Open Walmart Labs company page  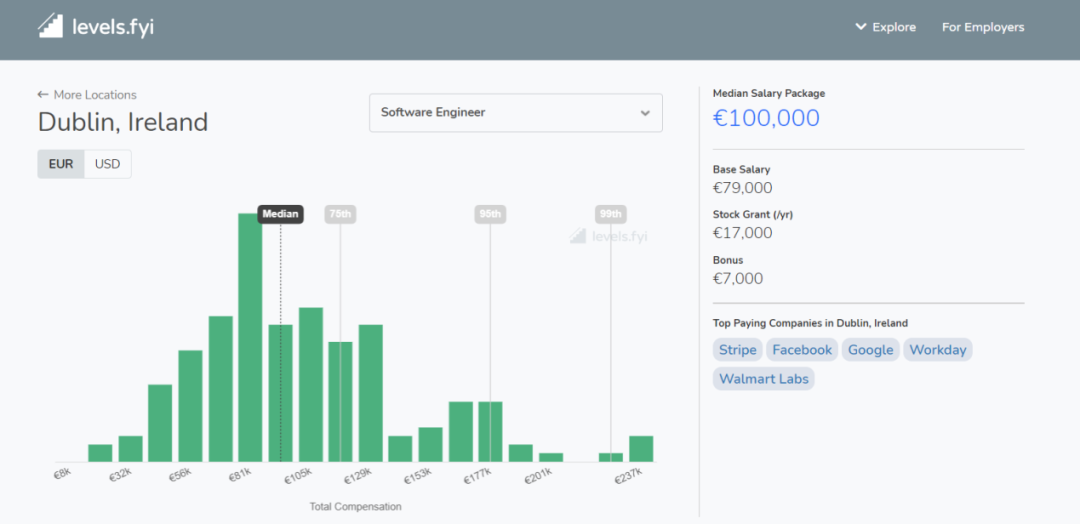coord(764,379)
